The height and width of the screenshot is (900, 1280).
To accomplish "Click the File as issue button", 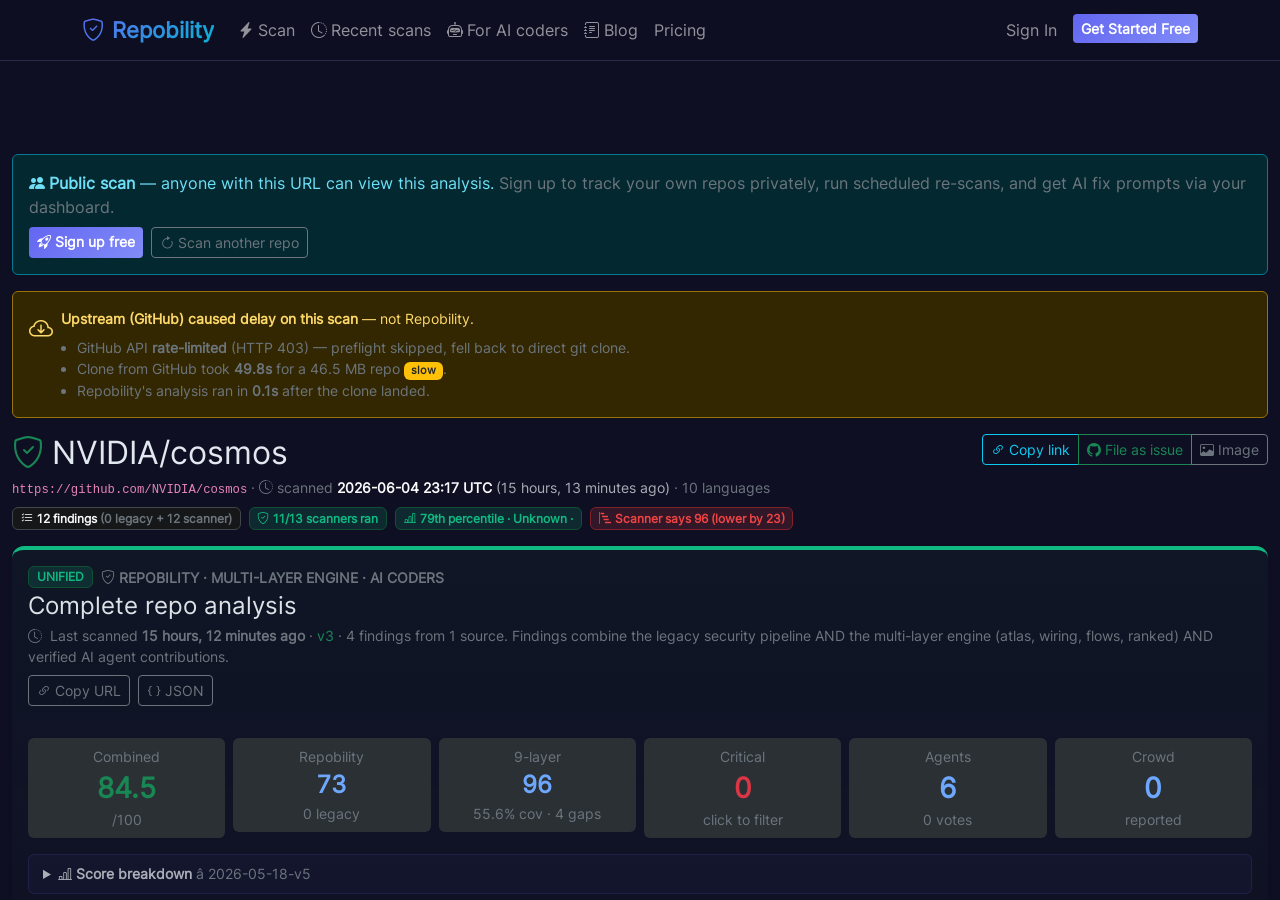I will point(1135,450).
